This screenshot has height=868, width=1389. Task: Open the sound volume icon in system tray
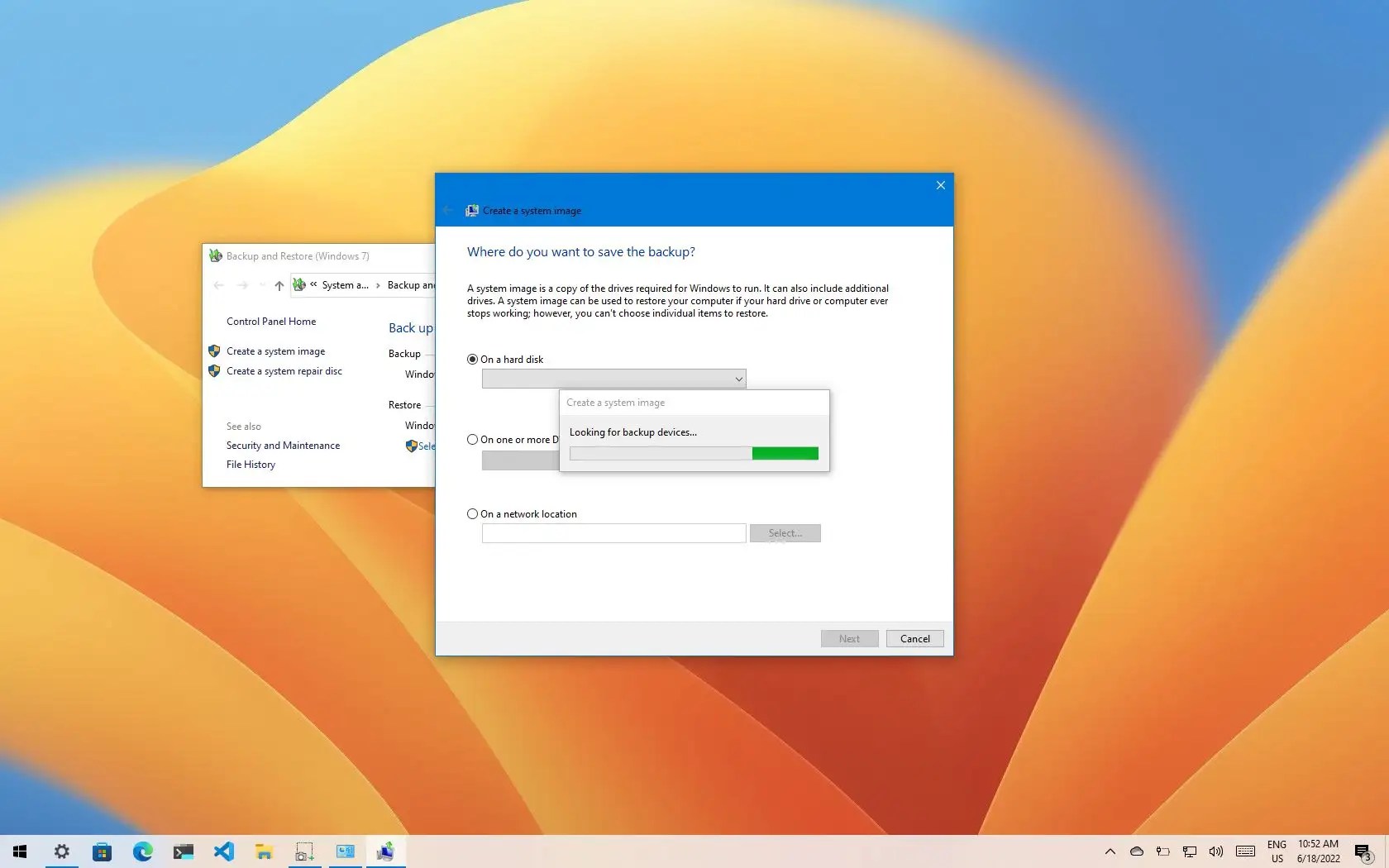(1215, 851)
